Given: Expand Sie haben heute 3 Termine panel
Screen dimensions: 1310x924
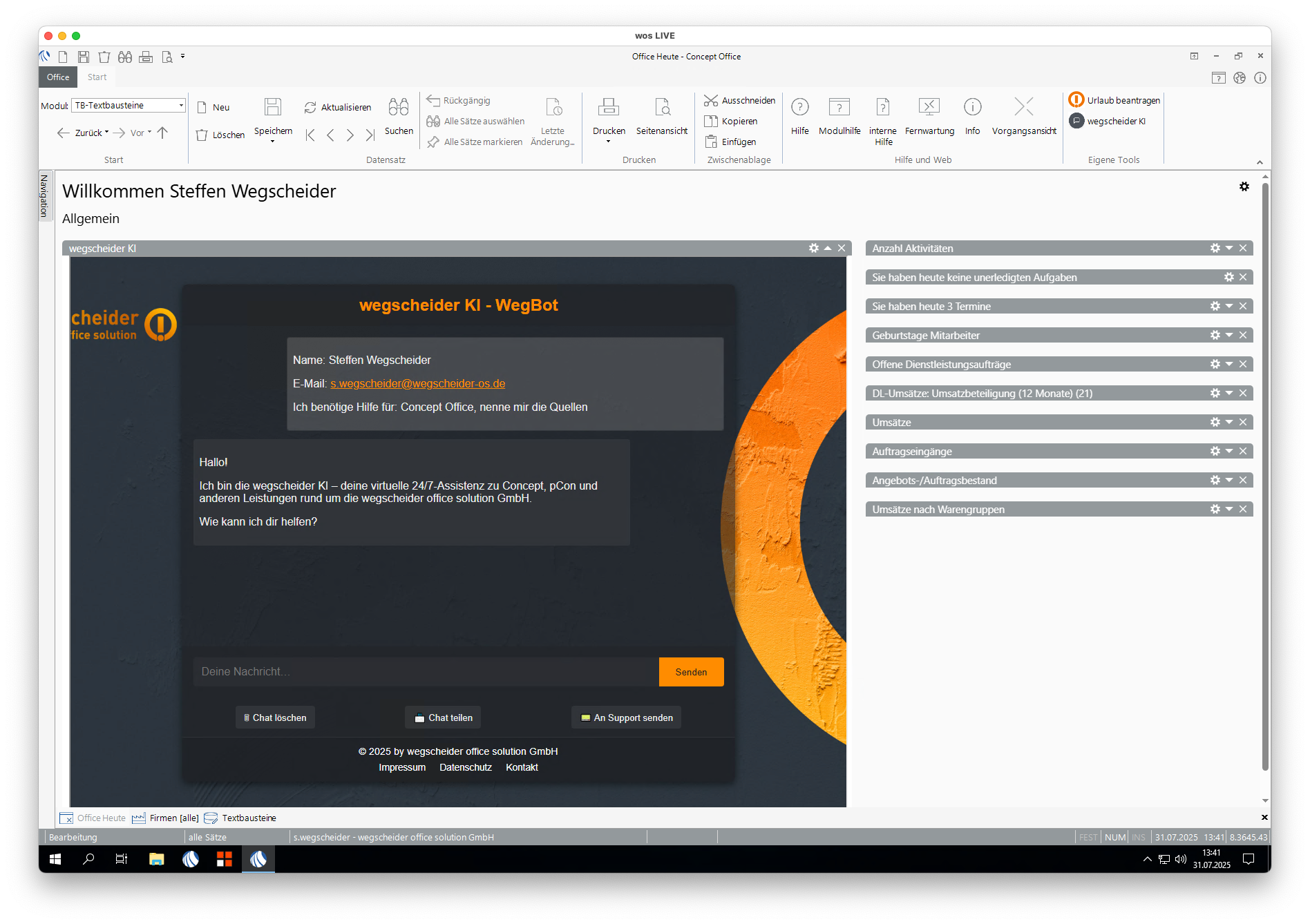Looking at the screenshot, I should point(1229,306).
